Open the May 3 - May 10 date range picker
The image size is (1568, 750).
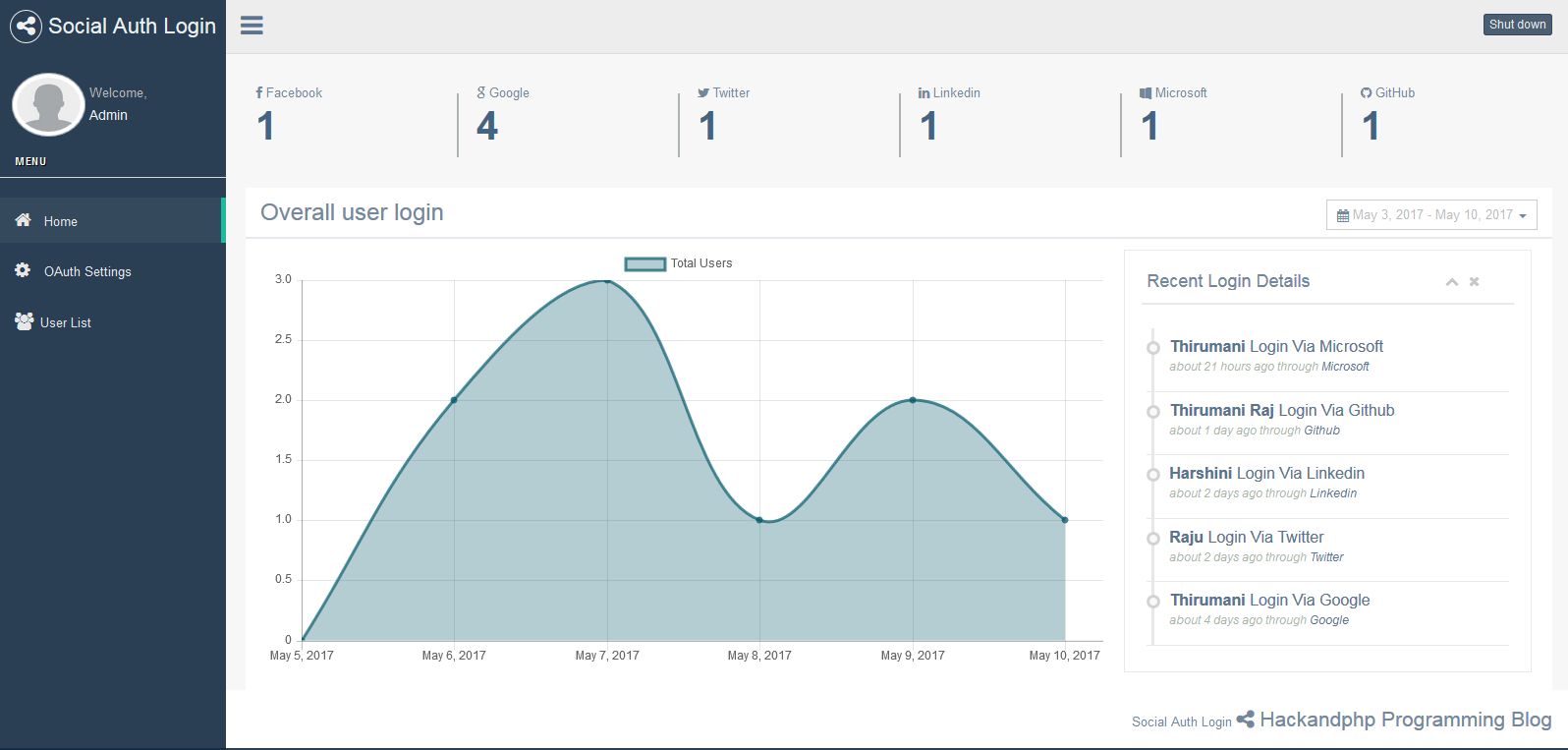pos(1431,215)
